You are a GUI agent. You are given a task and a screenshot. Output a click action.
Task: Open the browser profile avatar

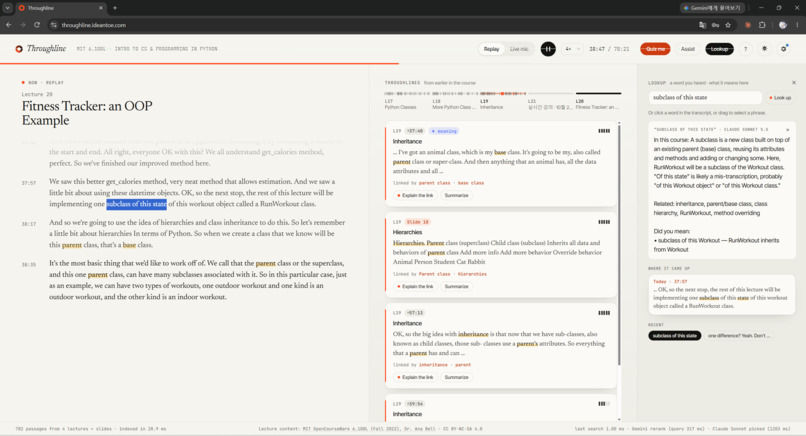tap(782, 25)
